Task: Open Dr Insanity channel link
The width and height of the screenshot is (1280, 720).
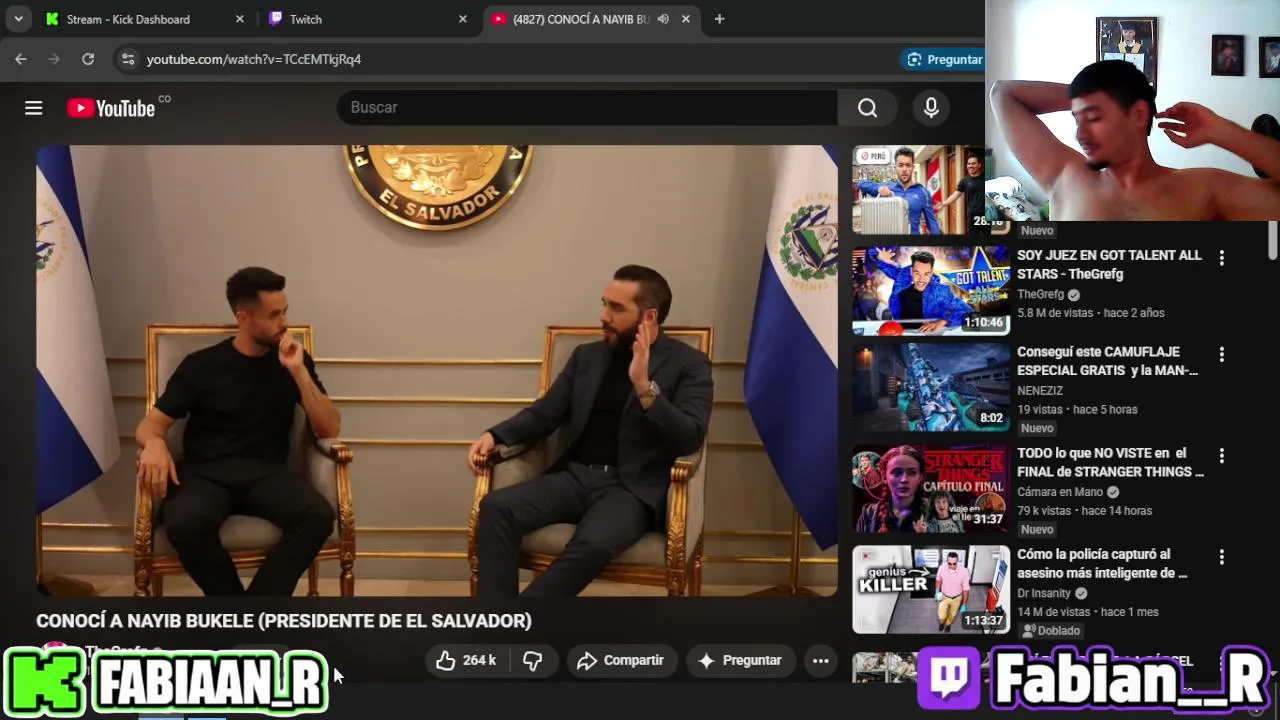Action: (1044, 593)
